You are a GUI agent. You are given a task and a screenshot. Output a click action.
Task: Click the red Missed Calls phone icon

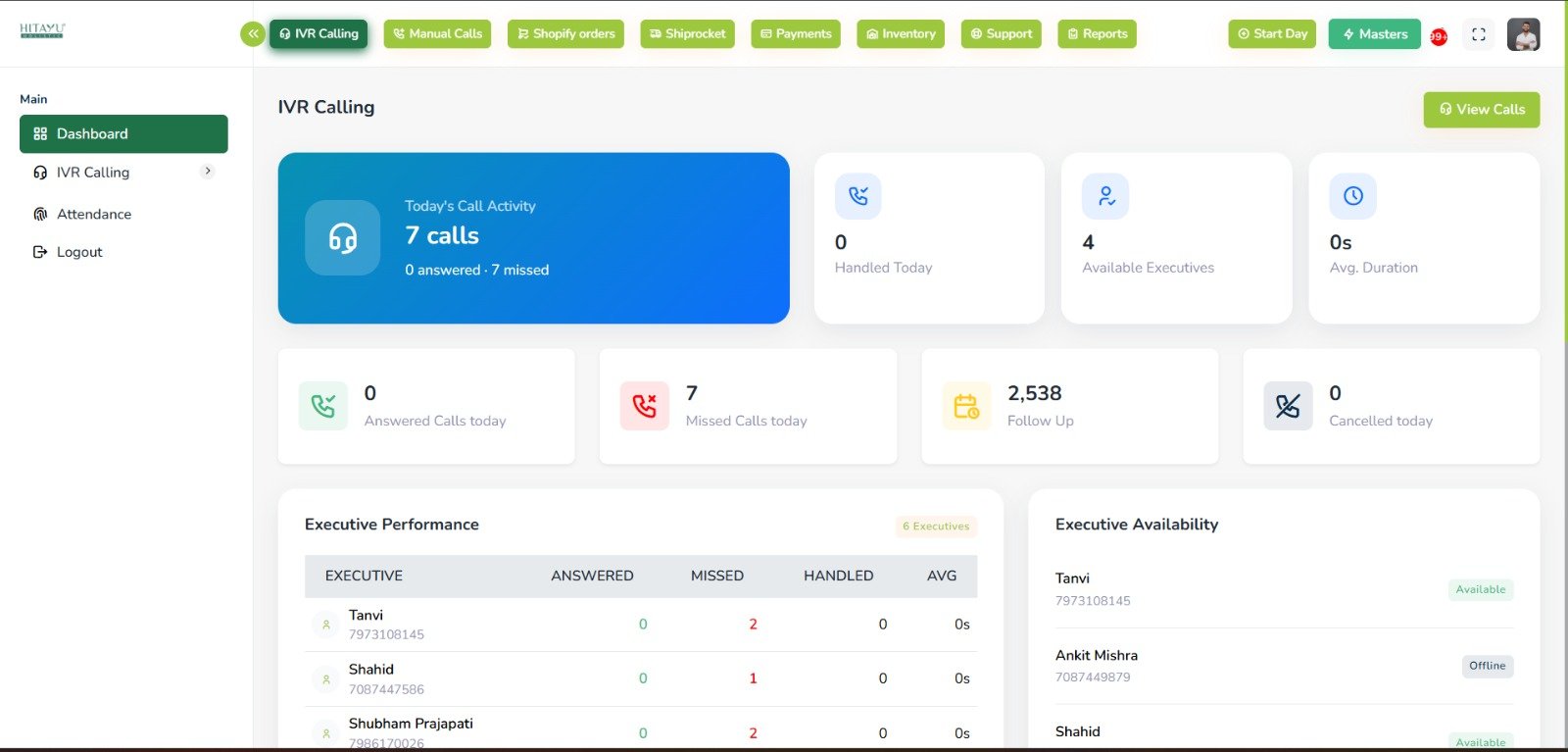645,406
